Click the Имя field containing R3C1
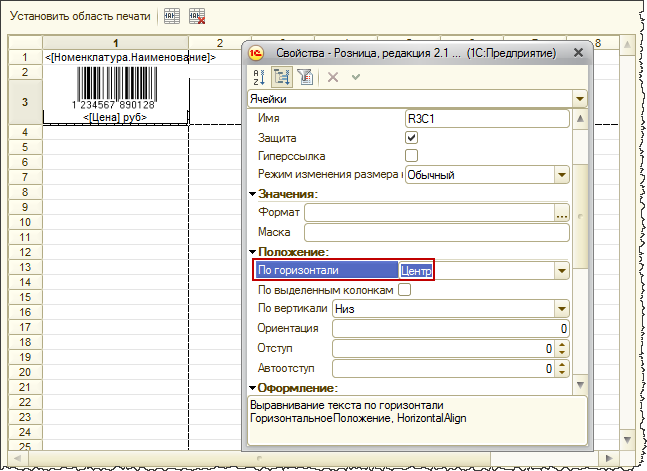Screen dimensions: 647x471 pos(487,119)
